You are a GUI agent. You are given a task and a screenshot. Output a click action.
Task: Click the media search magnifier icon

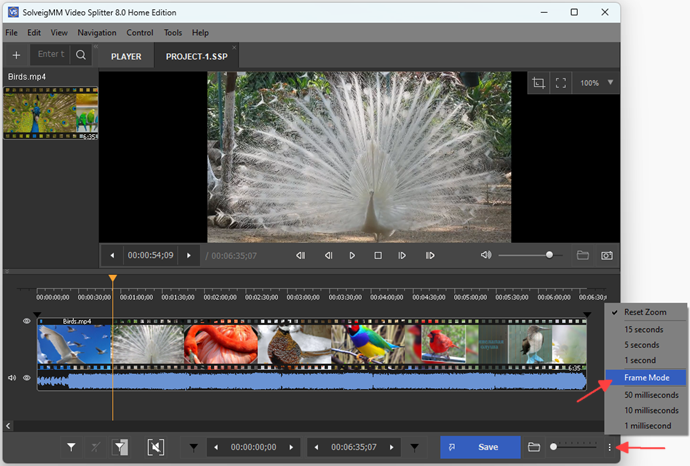click(81, 55)
